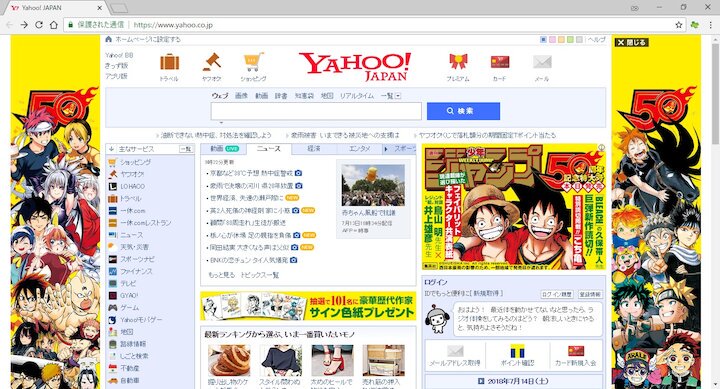Click the ログイン履歴 button
The height and width of the screenshot is (389, 720).
click(557, 294)
